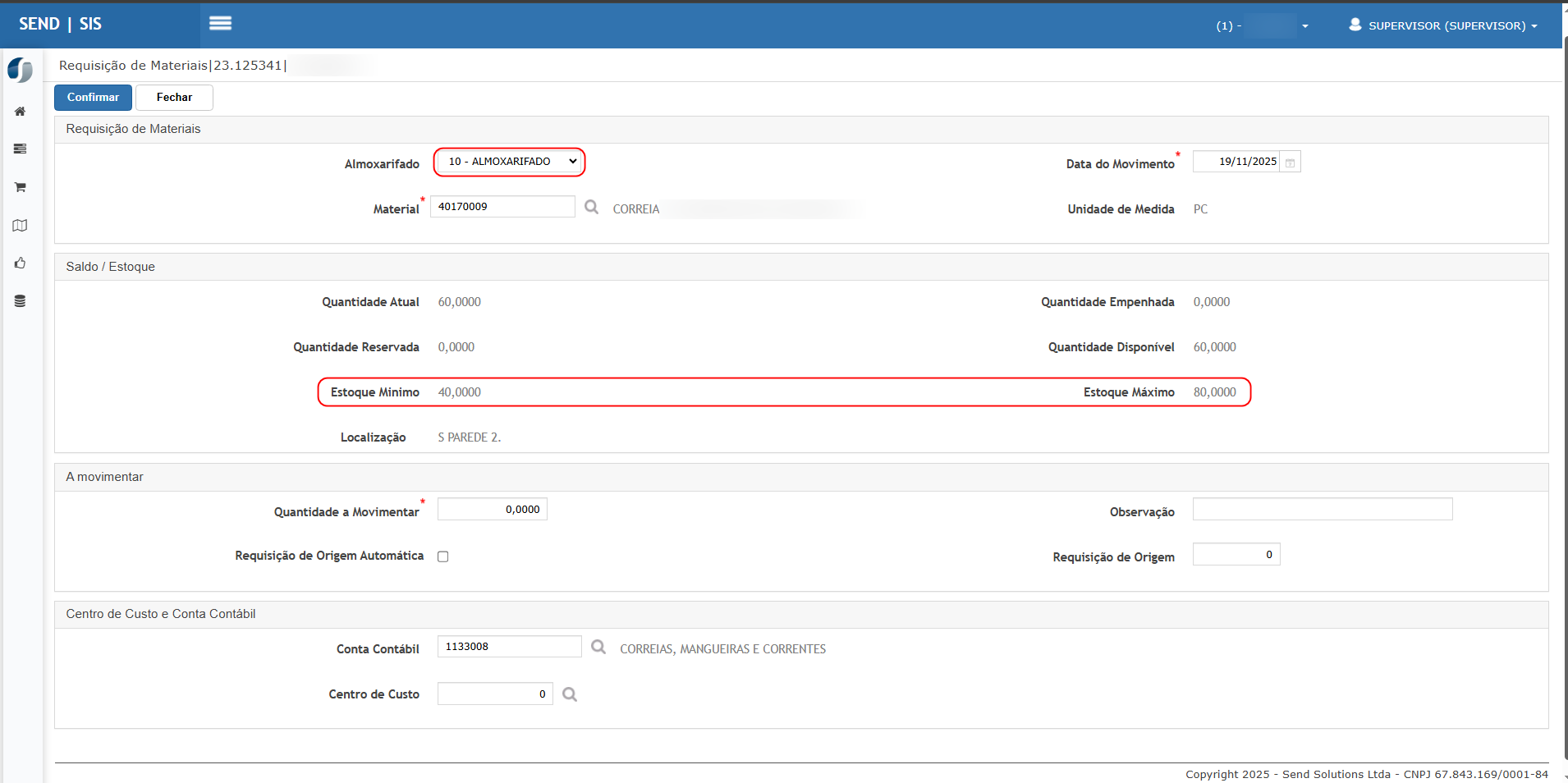Click the Observação text field

click(x=1322, y=510)
